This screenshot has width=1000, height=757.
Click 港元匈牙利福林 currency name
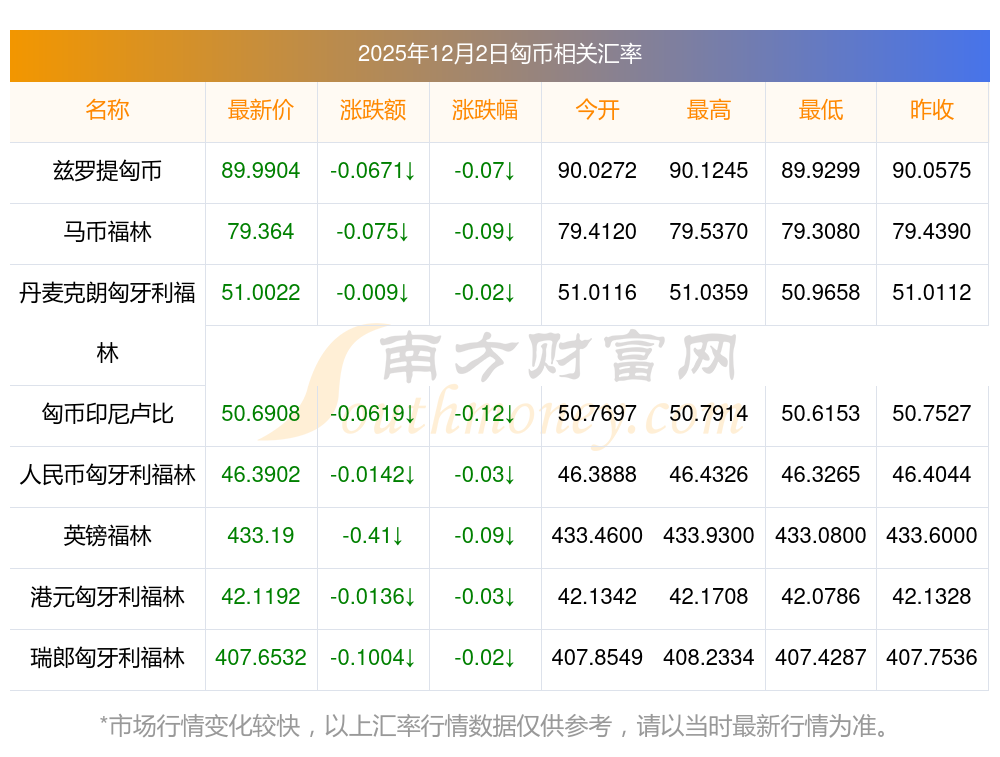pos(108,597)
